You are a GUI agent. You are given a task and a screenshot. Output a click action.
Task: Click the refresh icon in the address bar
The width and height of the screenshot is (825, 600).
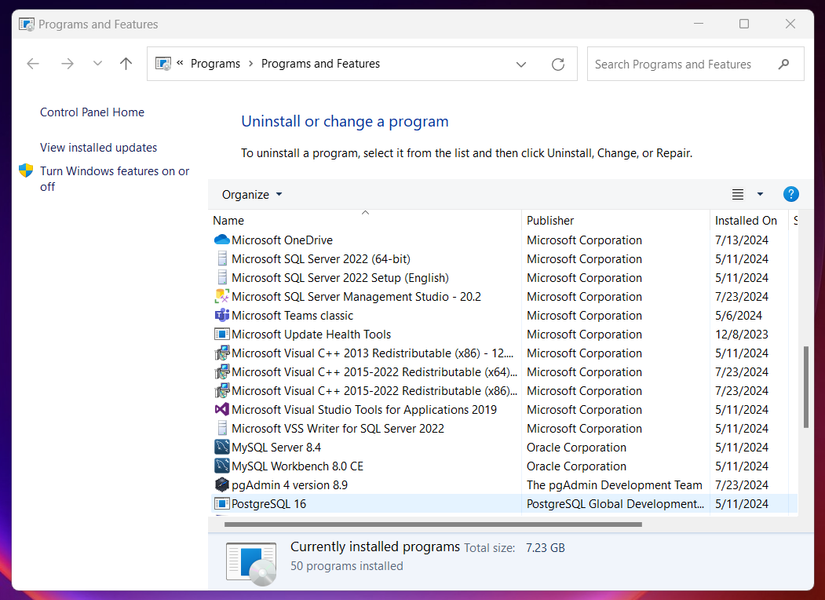tap(558, 63)
